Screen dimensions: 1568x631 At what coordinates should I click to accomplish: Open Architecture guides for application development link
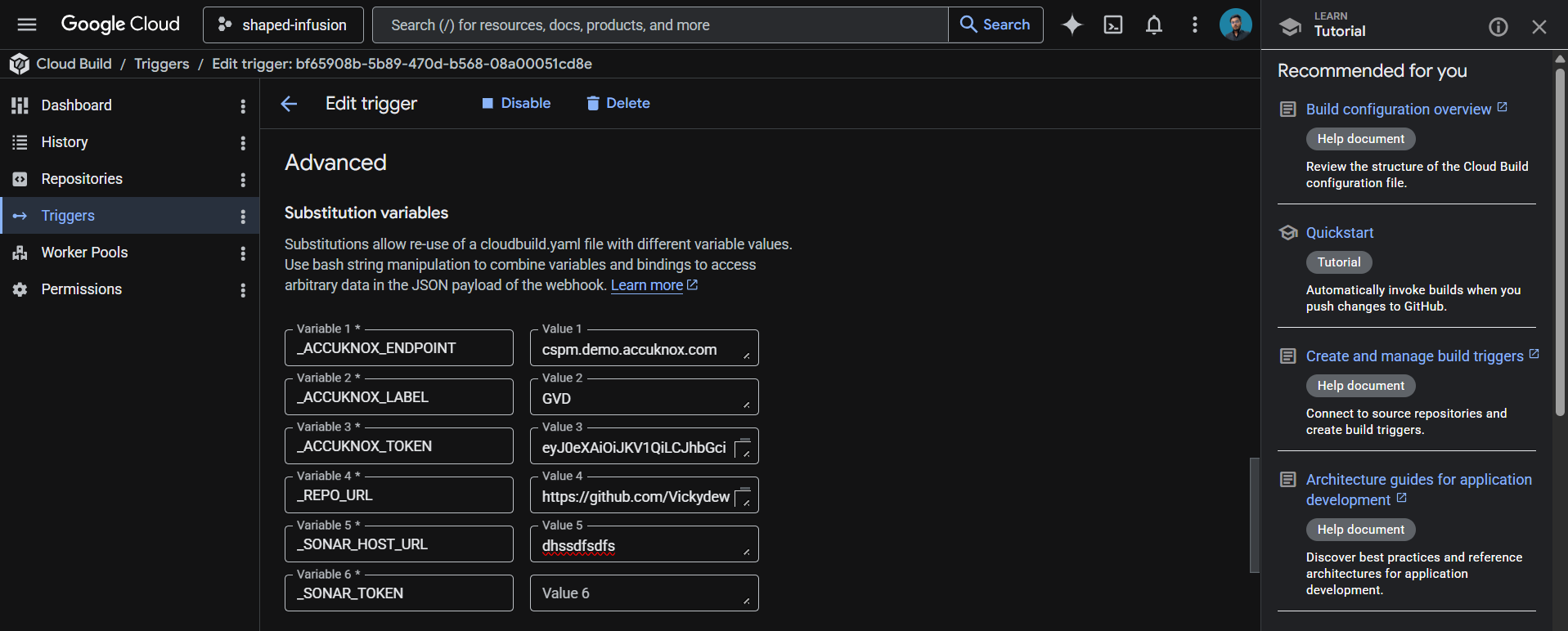coord(1418,490)
